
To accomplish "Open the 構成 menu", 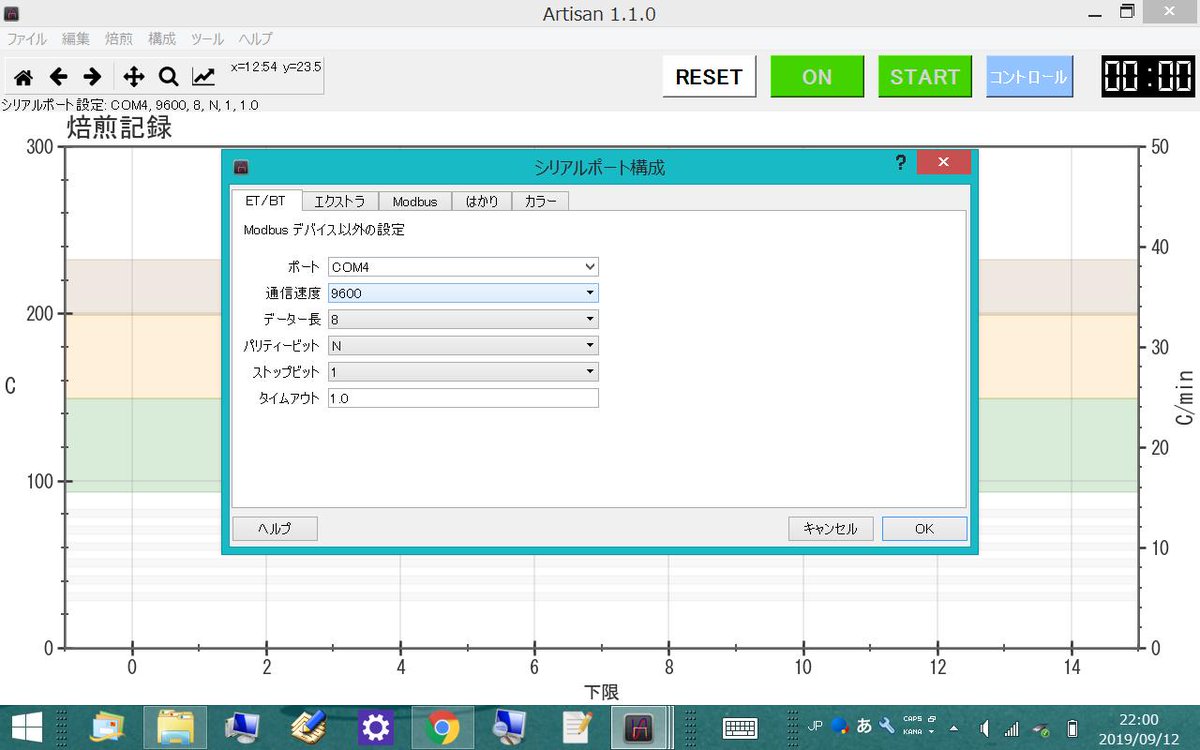I will point(162,39).
